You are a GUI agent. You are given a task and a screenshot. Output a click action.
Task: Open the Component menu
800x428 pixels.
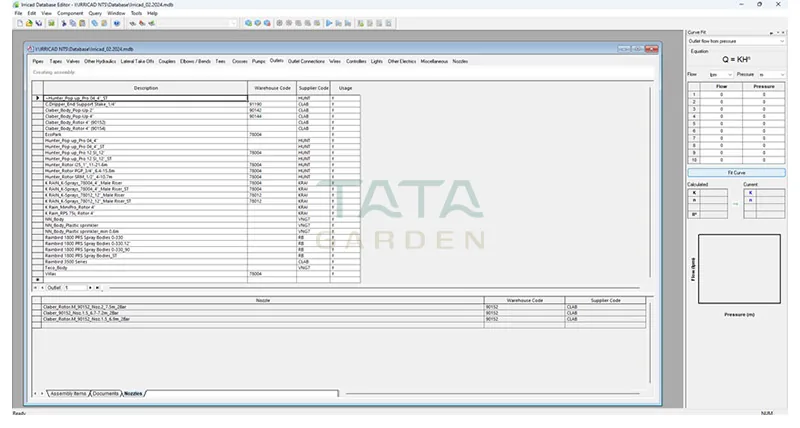70,13
